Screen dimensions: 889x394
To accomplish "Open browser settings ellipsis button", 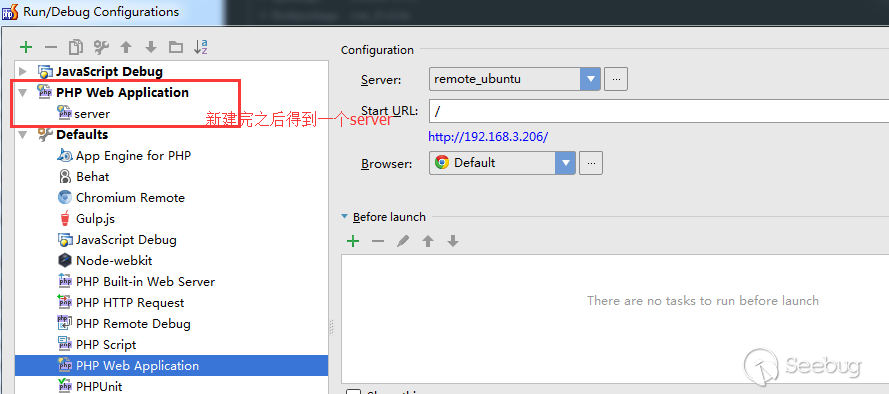I will 591,163.
